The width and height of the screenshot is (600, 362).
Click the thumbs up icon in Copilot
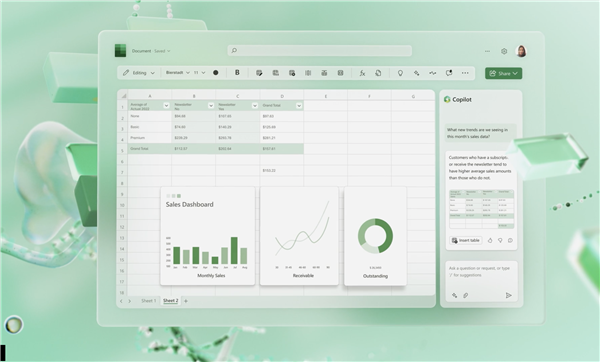click(490, 240)
